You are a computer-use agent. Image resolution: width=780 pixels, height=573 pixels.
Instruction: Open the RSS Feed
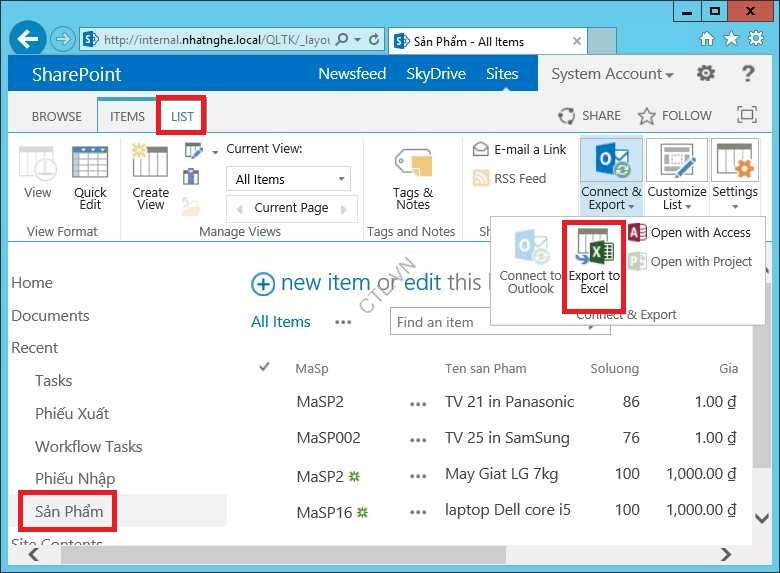(509, 178)
